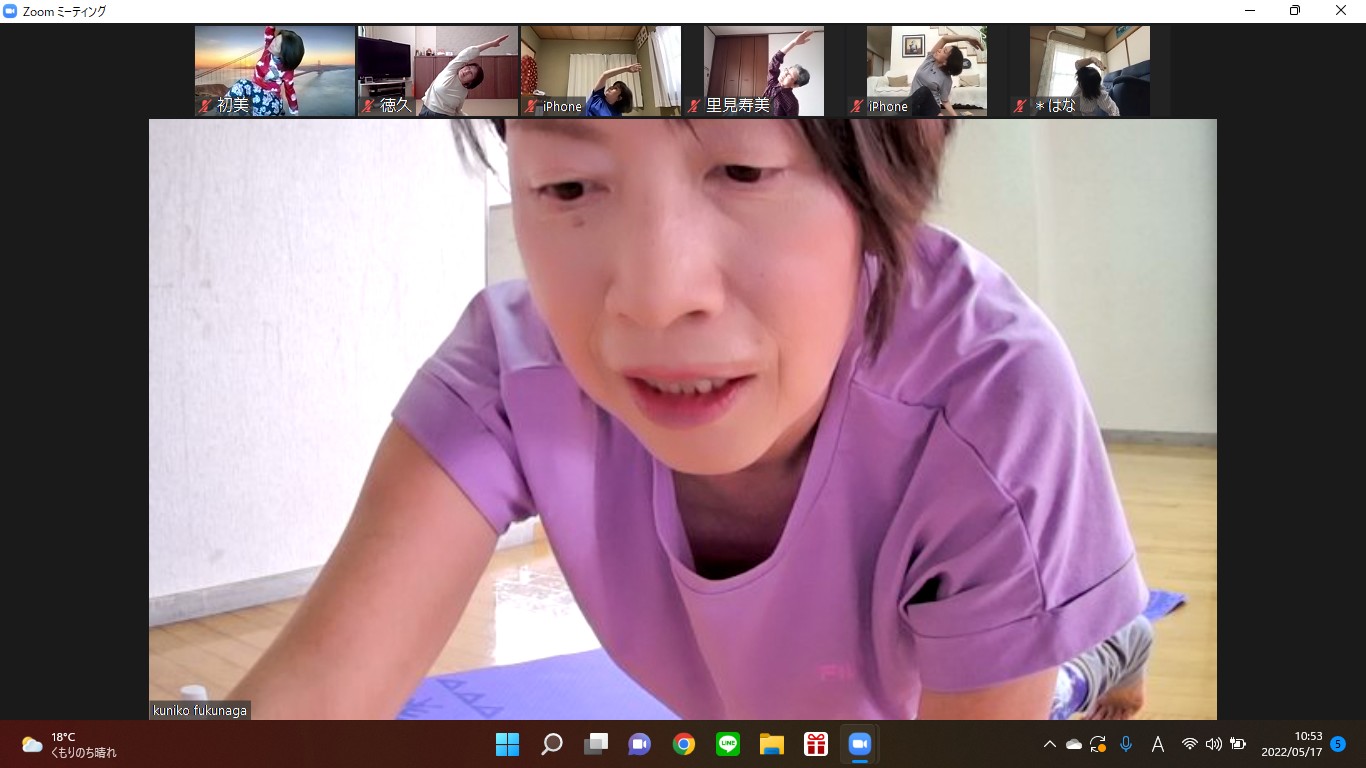Open OneDrive cloud tray icon
Viewport: 1366px width, 768px height.
coord(1074,744)
